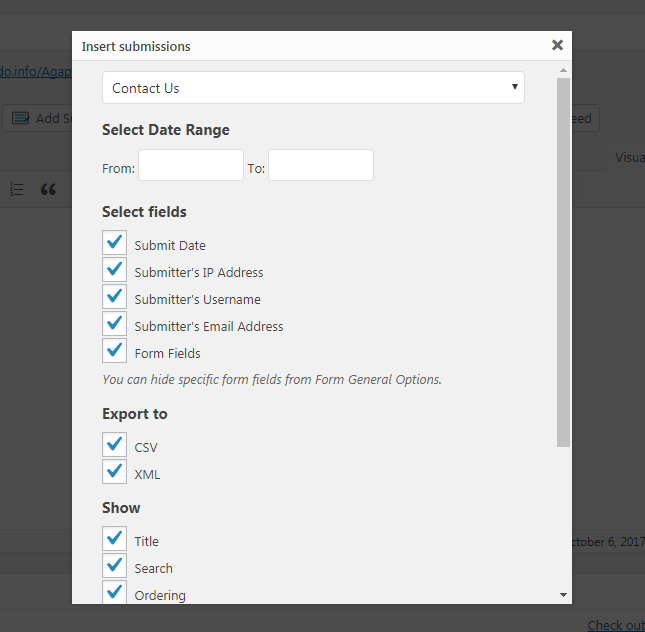645x632 pixels.
Task: Uncheck the Show Search checkbox
Action: tap(114, 565)
